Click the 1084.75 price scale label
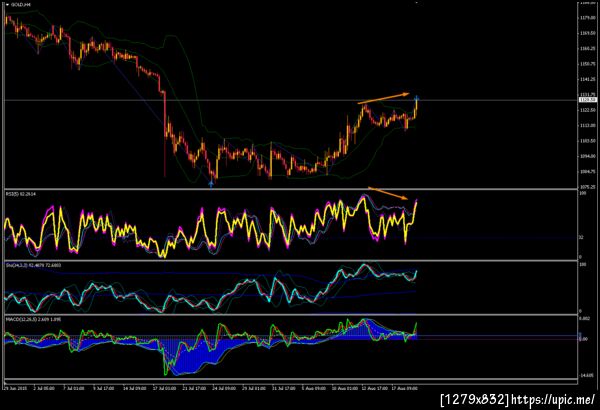 coord(587,172)
